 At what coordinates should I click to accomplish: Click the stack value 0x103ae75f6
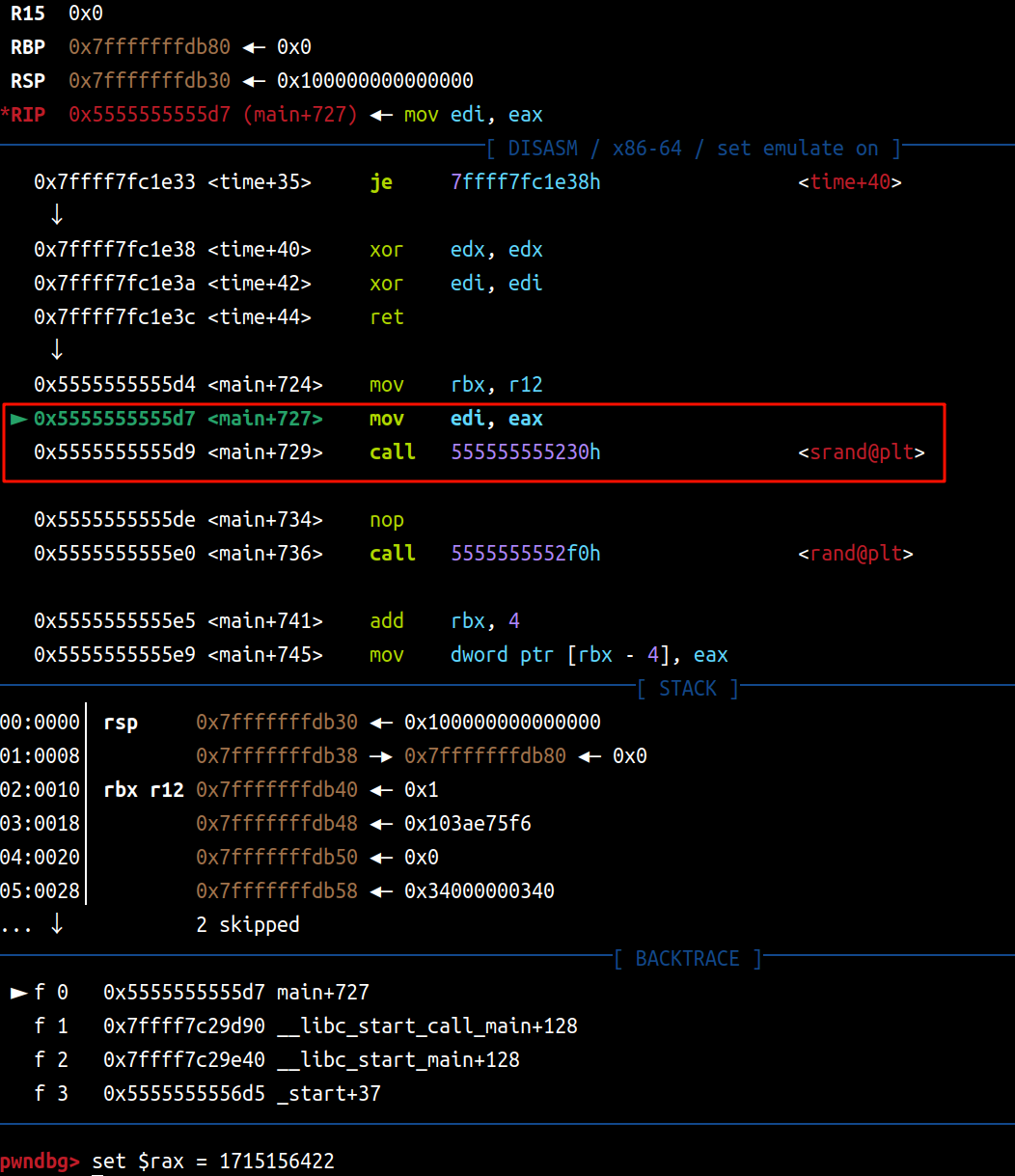tap(468, 823)
